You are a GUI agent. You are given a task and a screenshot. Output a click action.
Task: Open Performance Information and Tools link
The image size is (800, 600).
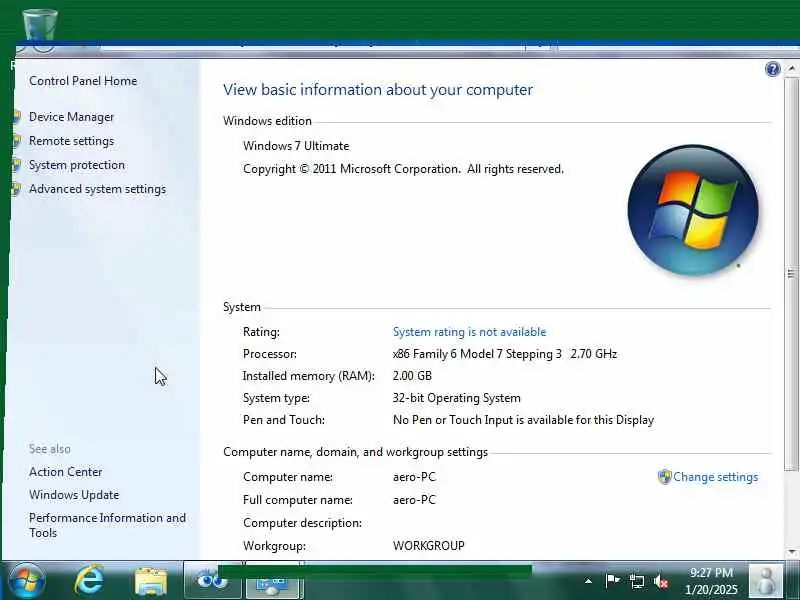tap(107, 525)
